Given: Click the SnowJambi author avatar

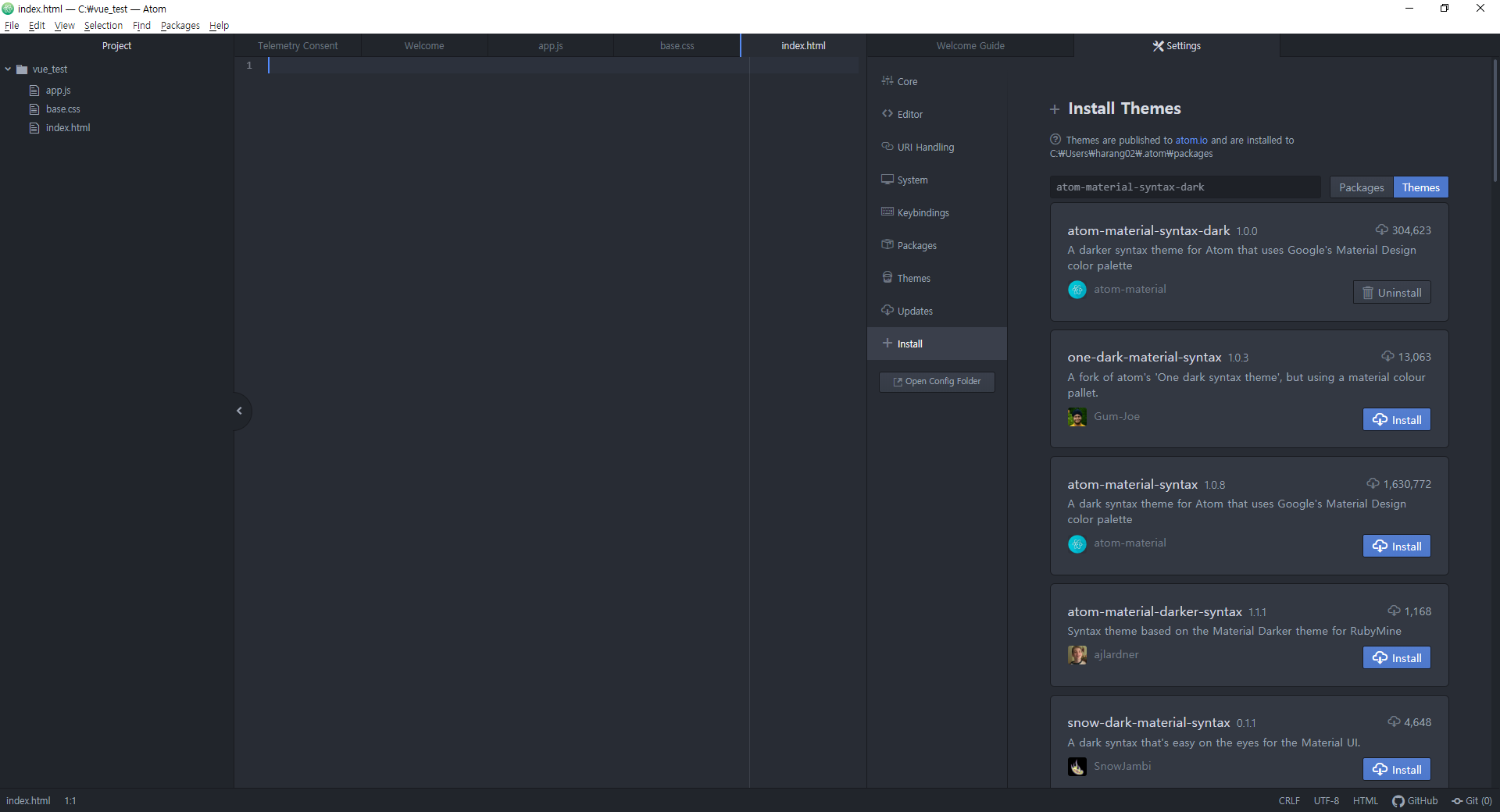Looking at the screenshot, I should 1077,767.
